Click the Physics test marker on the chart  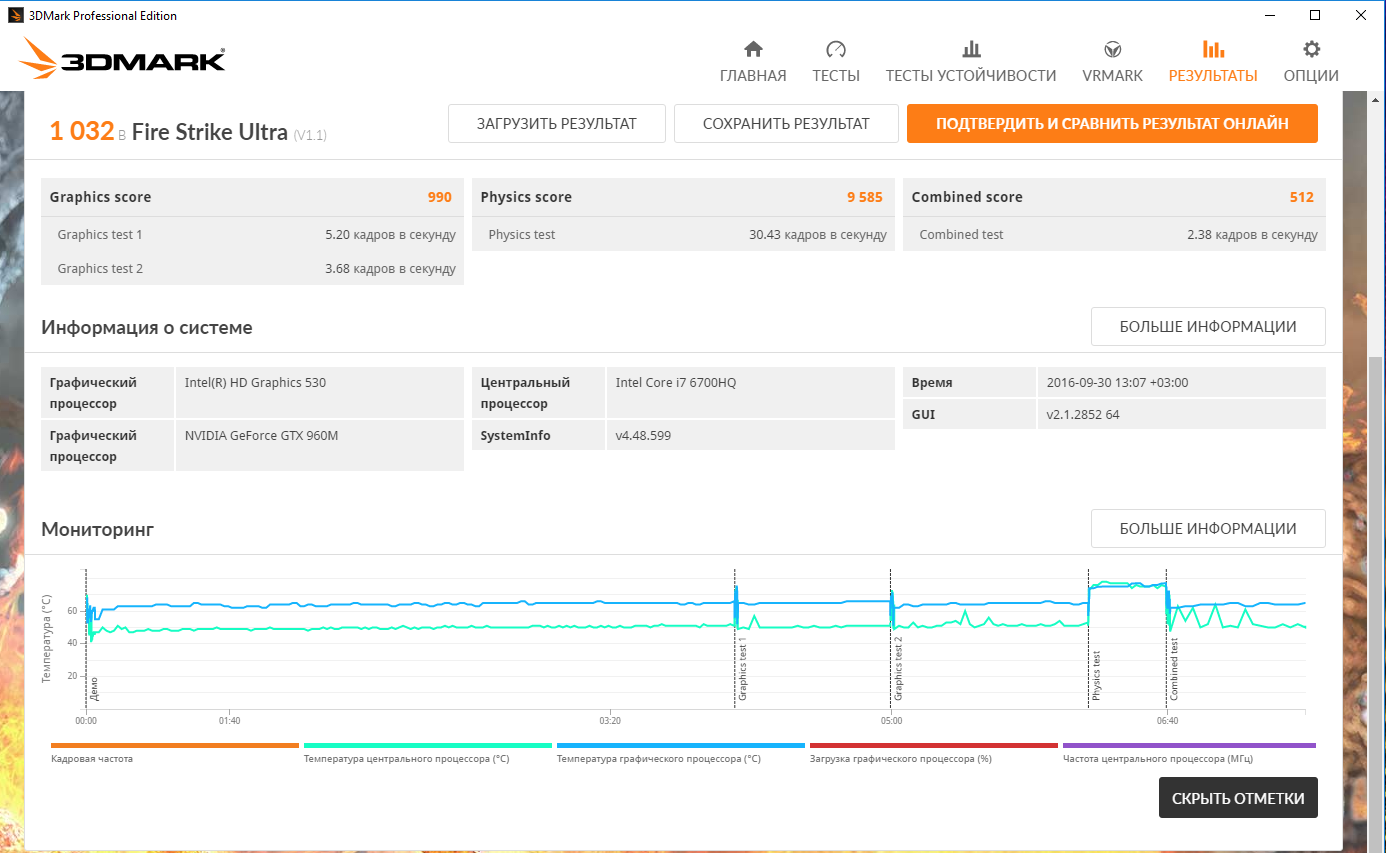(x=1096, y=675)
